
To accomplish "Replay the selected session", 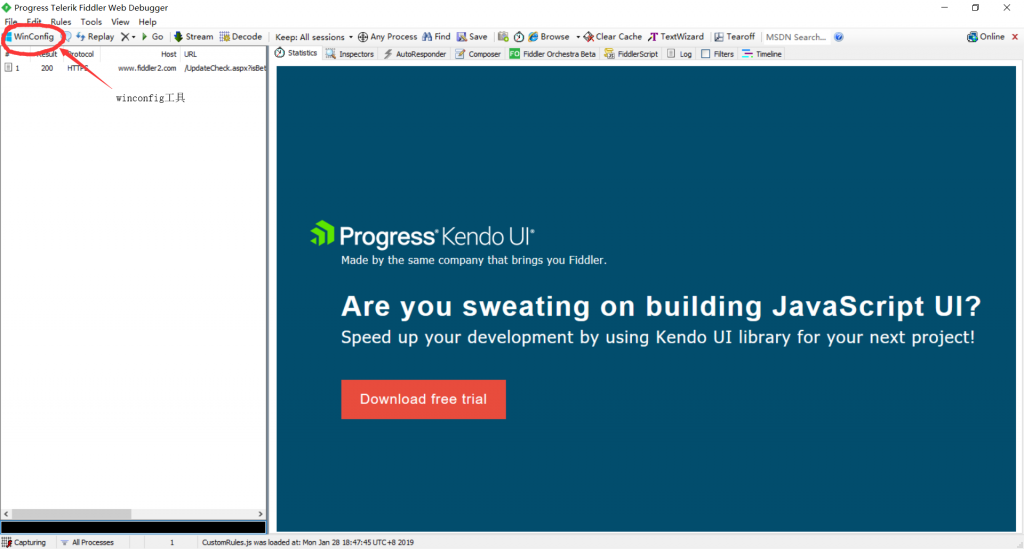I will click(x=95, y=37).
